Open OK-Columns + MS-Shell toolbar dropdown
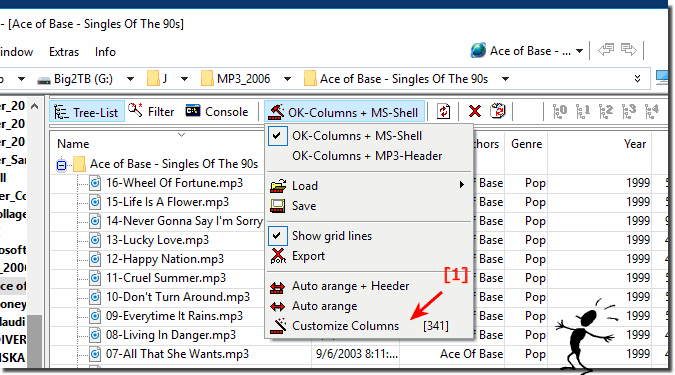This screenshot has width=675, height=375. (344, 112)
